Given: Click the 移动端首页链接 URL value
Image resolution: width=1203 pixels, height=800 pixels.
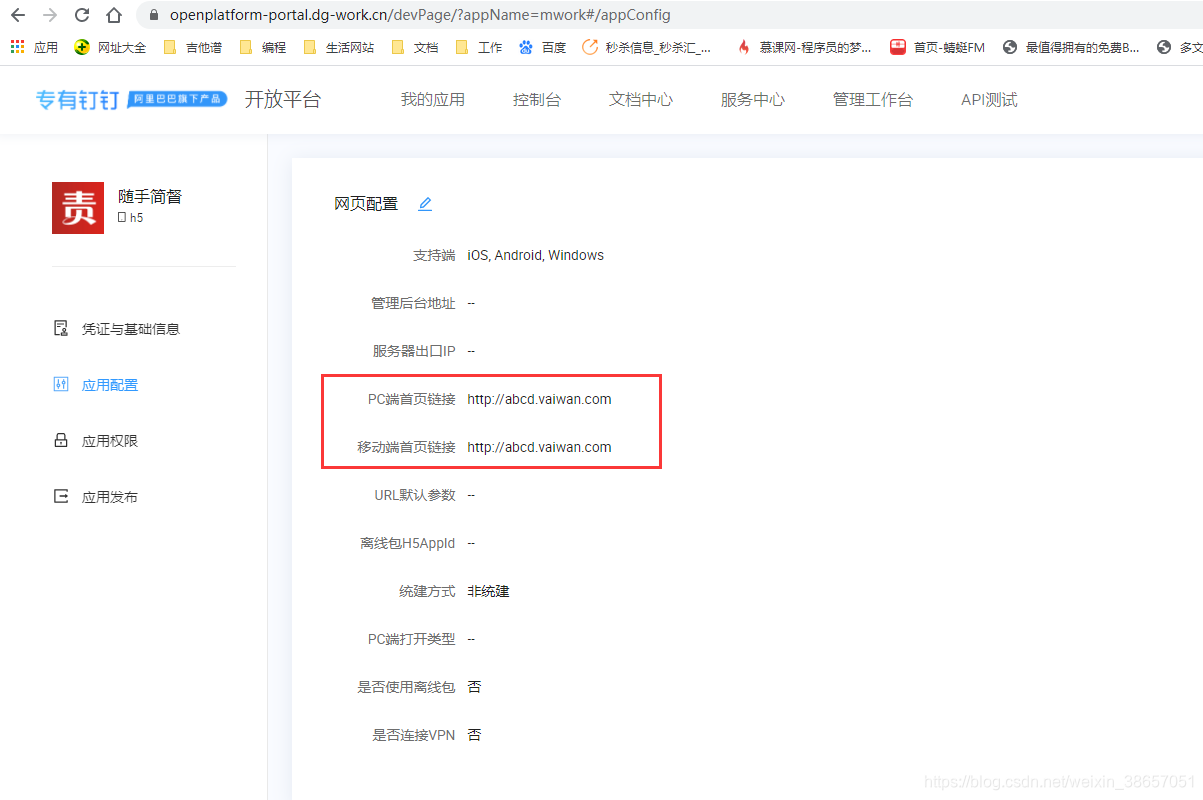Looking at the screenshot, I should (539, 447).
